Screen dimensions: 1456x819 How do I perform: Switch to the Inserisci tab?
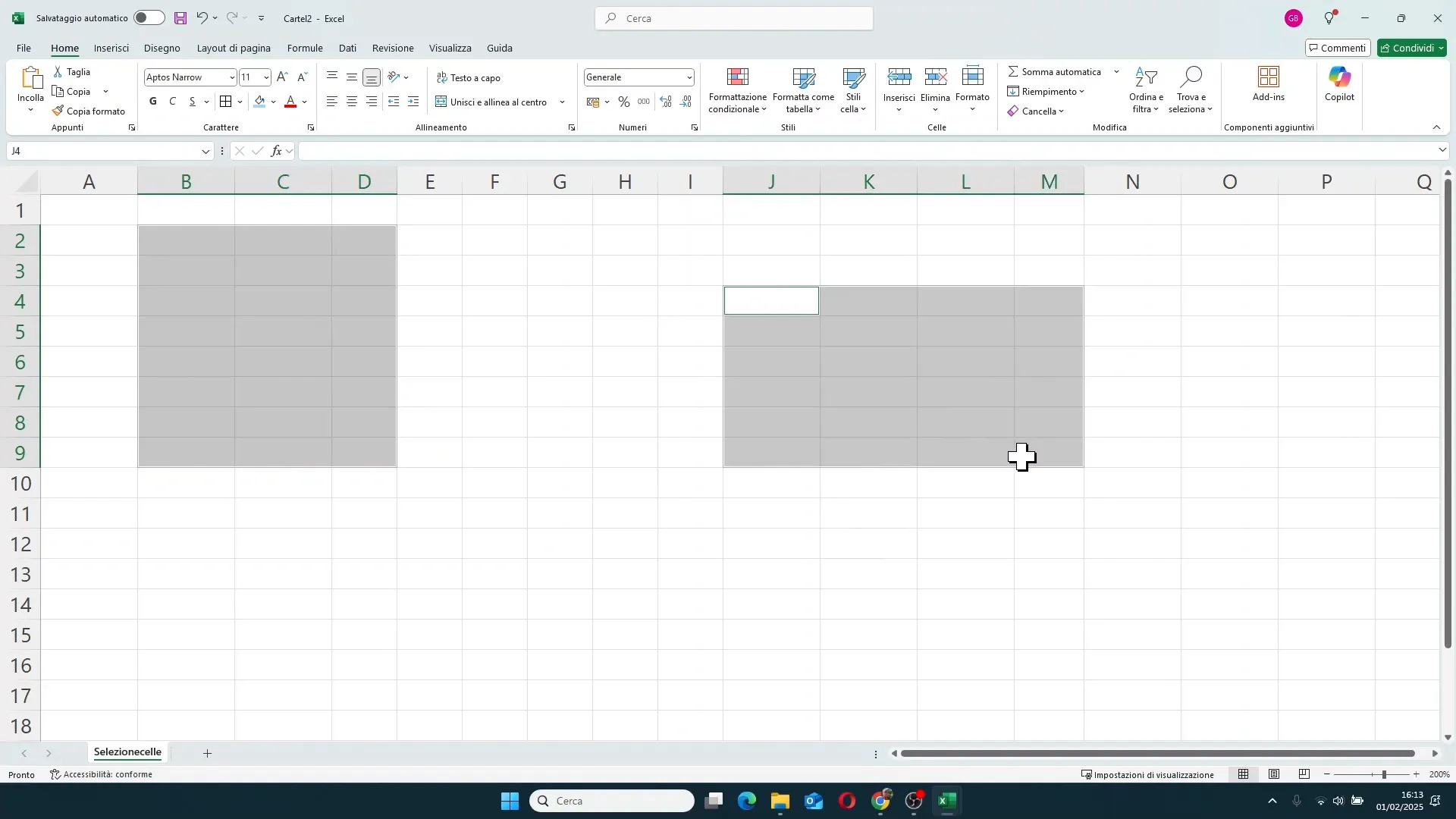[x=111, y=48]
